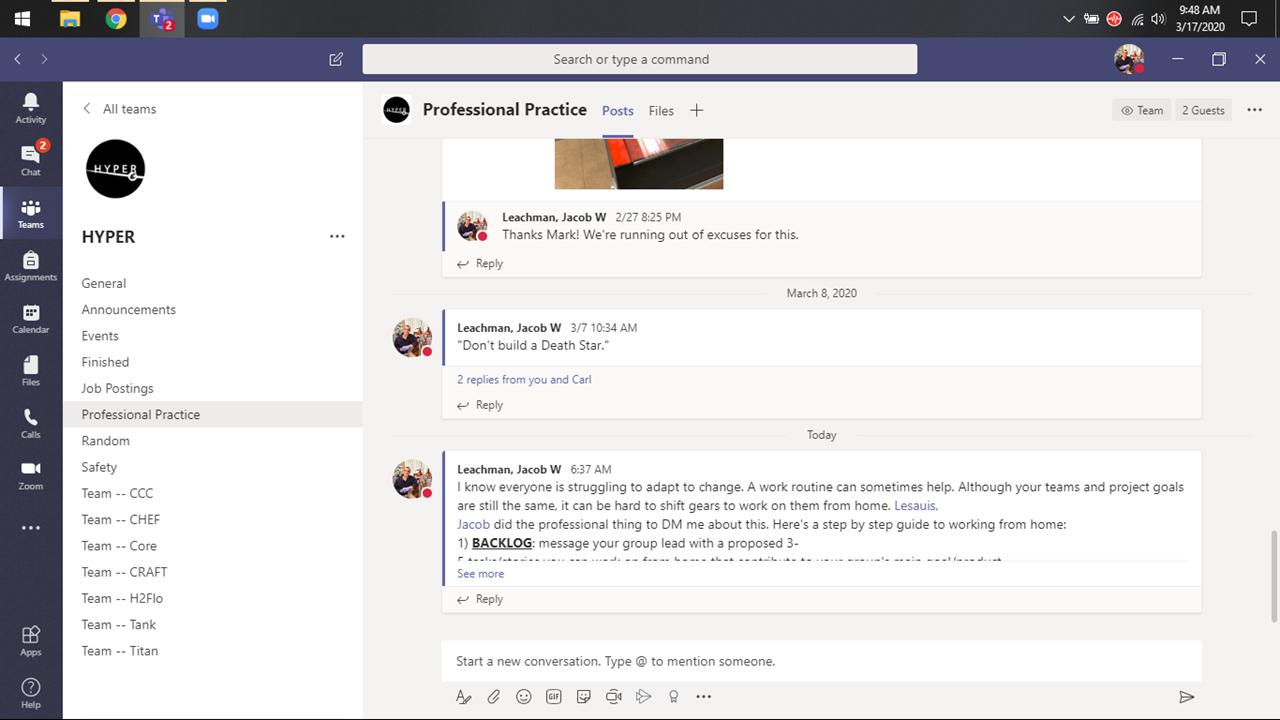Click the send message arrow icon
This screenshot has width=1280, height=720.
coord(1186,697)
